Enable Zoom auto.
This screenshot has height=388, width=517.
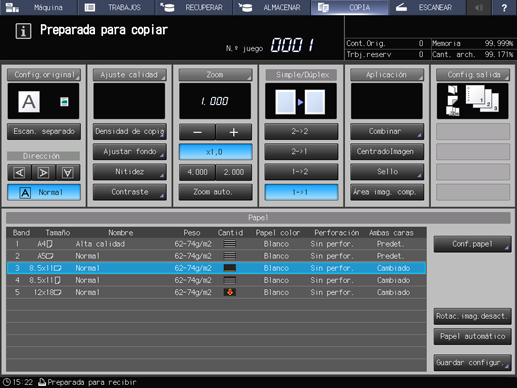[x=215, y=192]
